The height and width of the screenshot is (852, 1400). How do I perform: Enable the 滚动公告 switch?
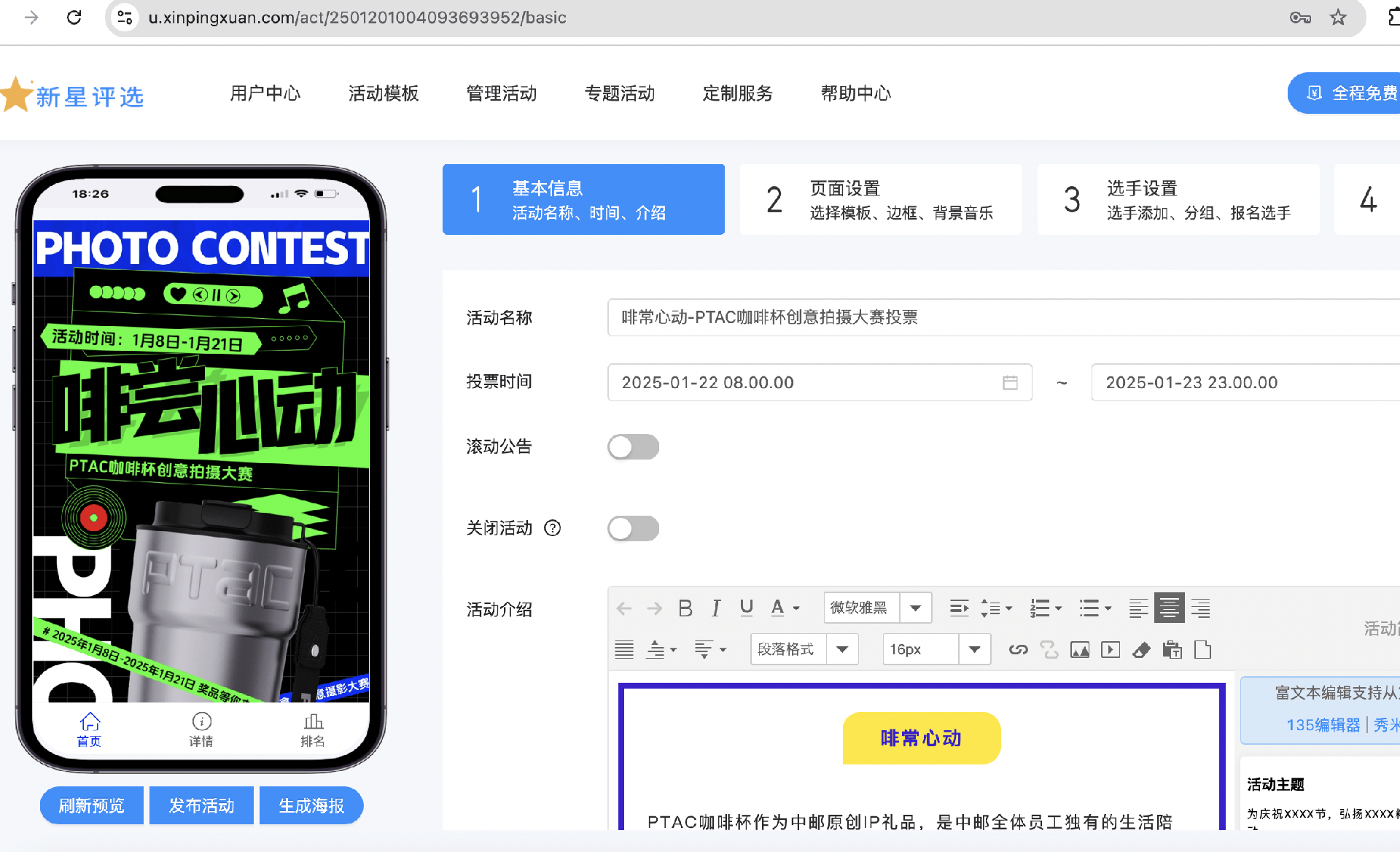[633, 446]
